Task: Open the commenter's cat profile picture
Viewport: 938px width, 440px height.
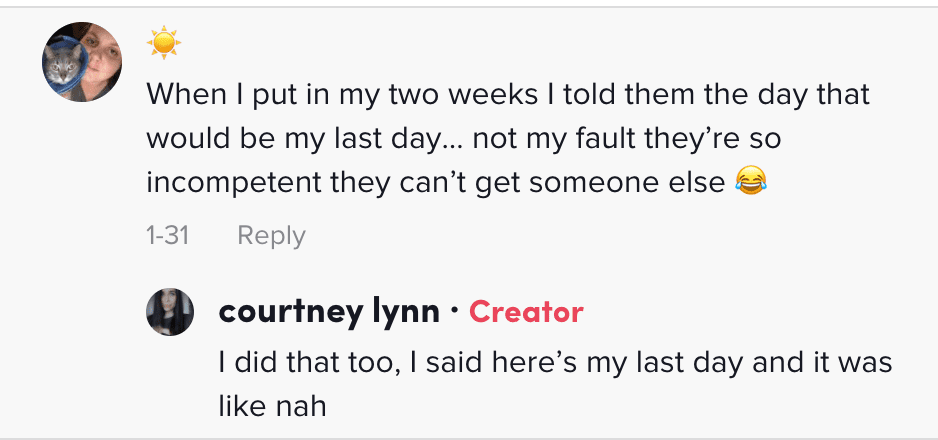Action: tap(82, 62)
